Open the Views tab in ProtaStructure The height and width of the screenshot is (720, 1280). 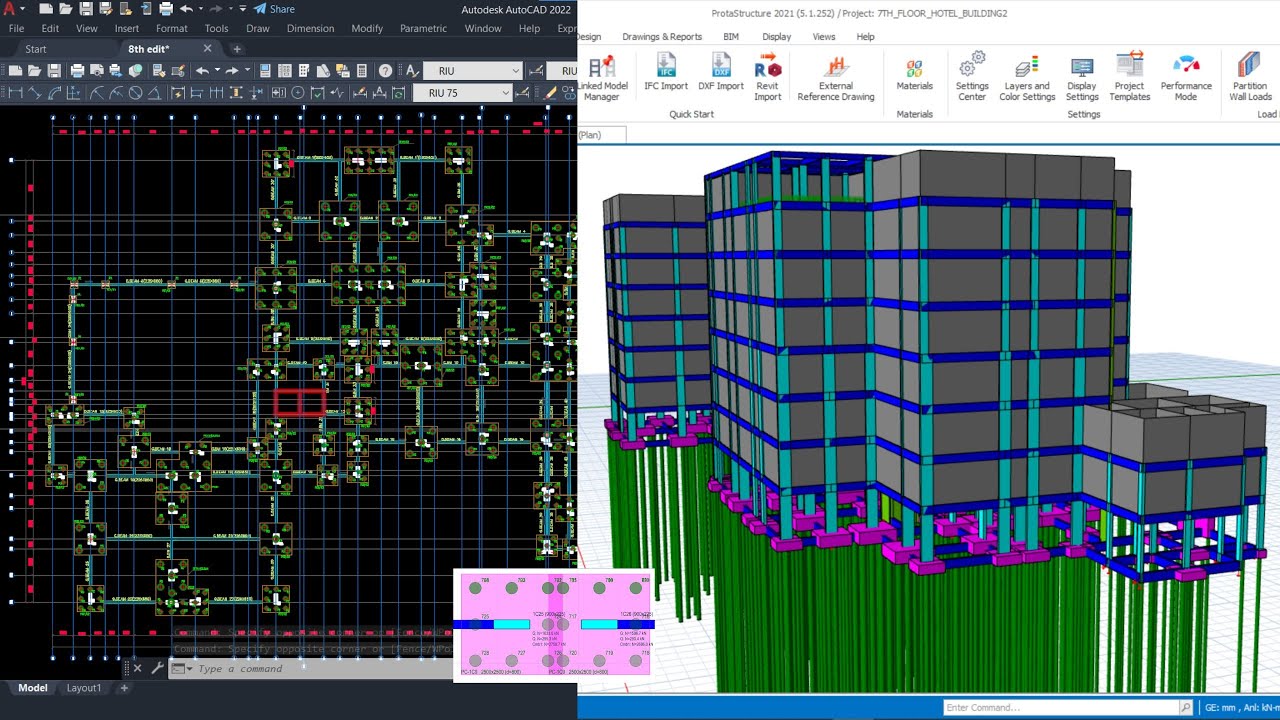pyautogui.click(x=824, y=37)
